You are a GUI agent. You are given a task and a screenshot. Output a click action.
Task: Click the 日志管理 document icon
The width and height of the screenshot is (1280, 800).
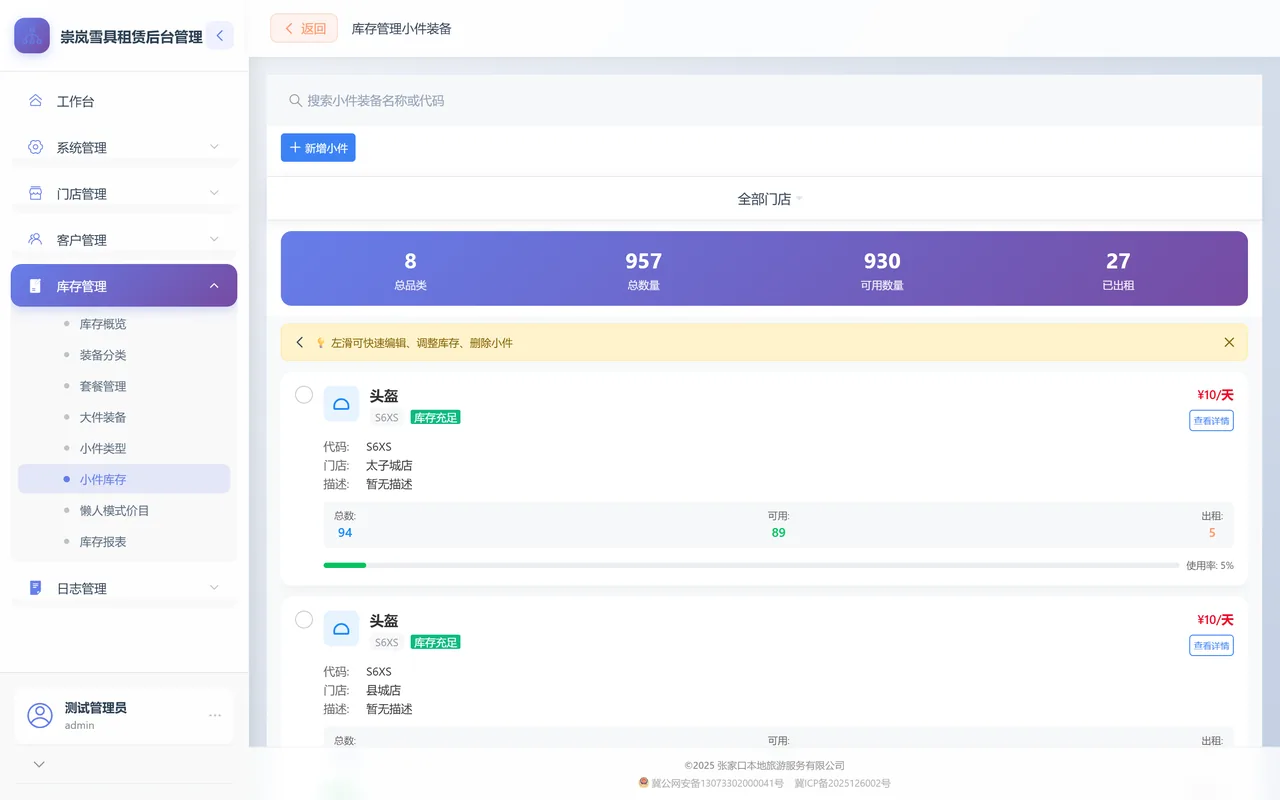coord(35,588)
